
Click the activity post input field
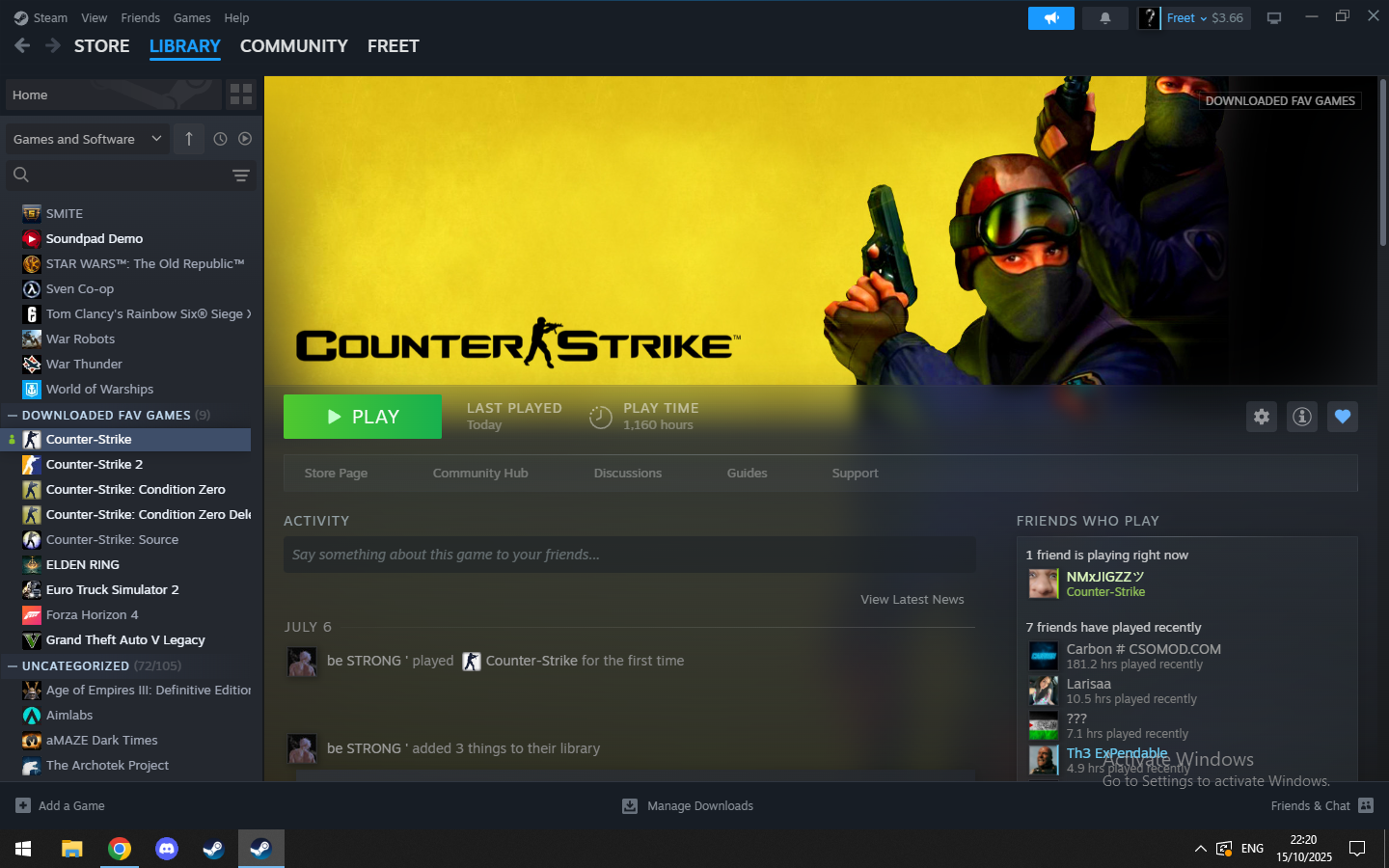(629, 555)
